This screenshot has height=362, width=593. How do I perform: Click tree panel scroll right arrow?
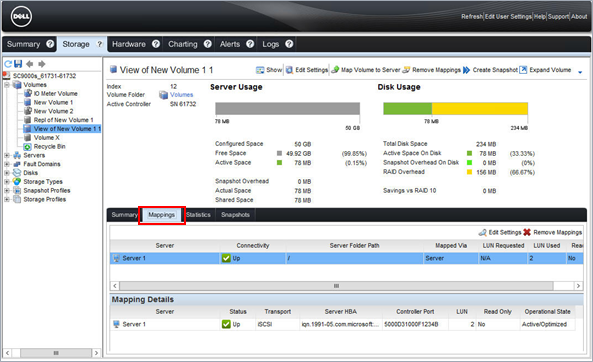pos(96,353)
